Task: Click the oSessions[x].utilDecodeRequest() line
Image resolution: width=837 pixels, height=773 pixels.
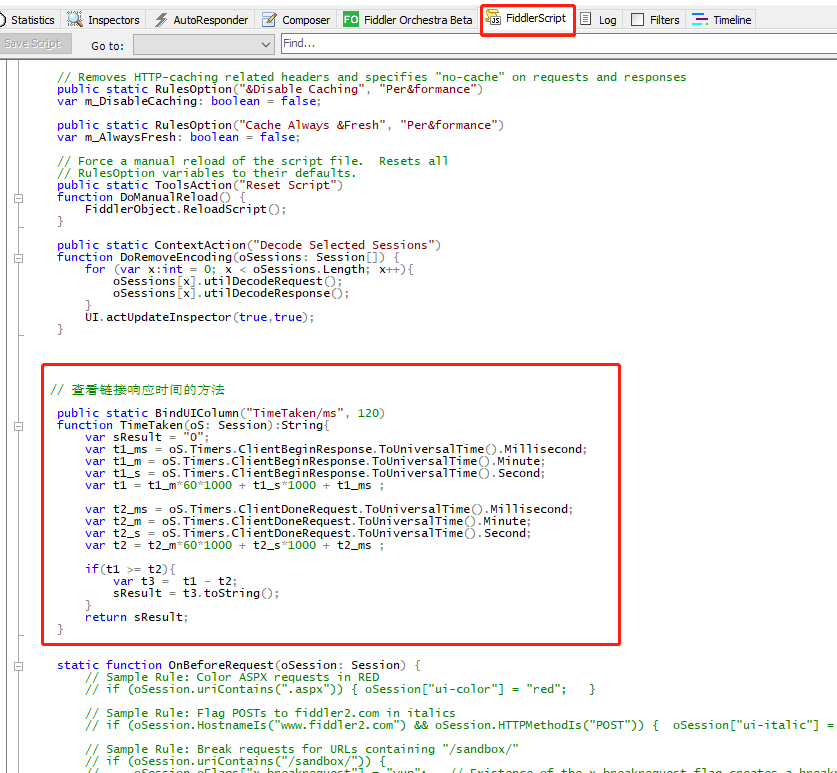Action: tap(227, 281)
